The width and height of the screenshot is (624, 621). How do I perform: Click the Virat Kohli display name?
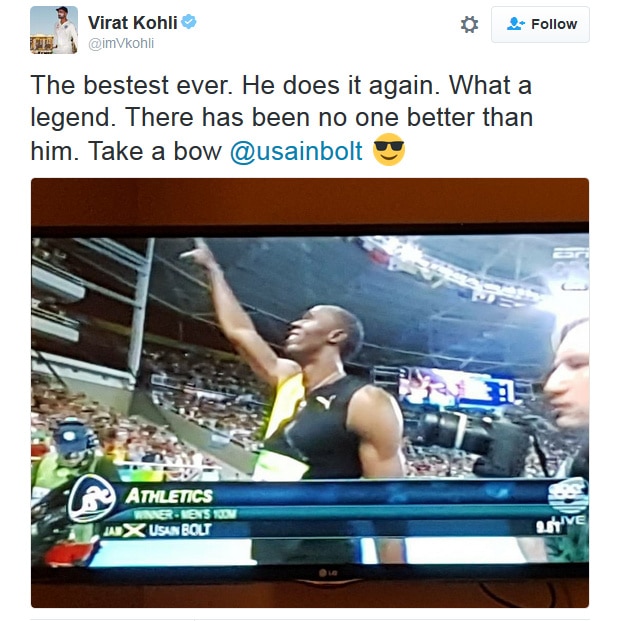[x=133, y=23]
